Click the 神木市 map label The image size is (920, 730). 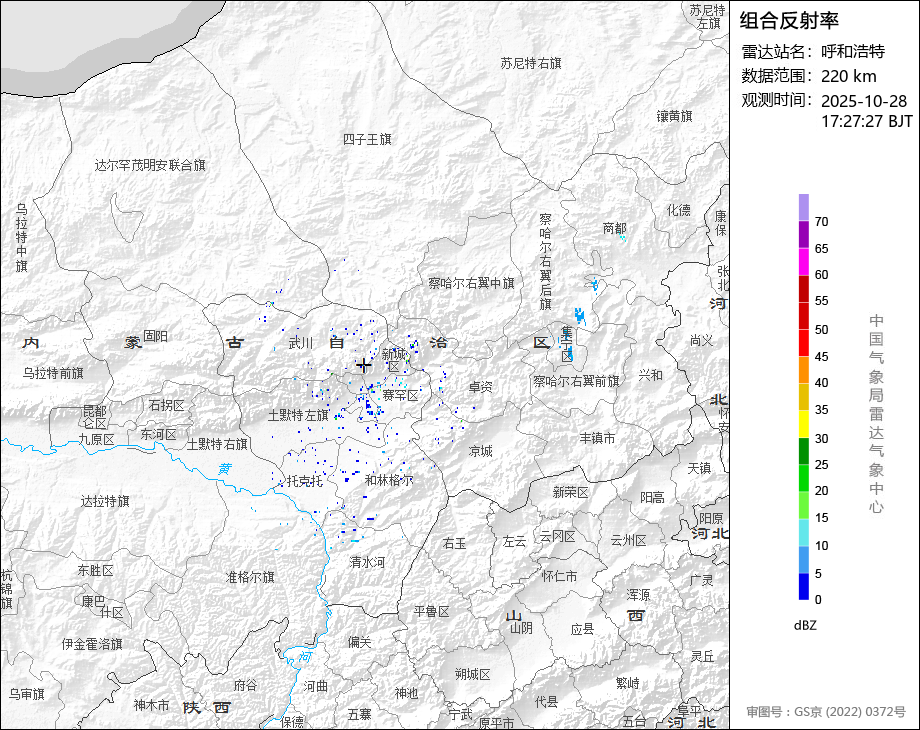(x=151, y=705)
